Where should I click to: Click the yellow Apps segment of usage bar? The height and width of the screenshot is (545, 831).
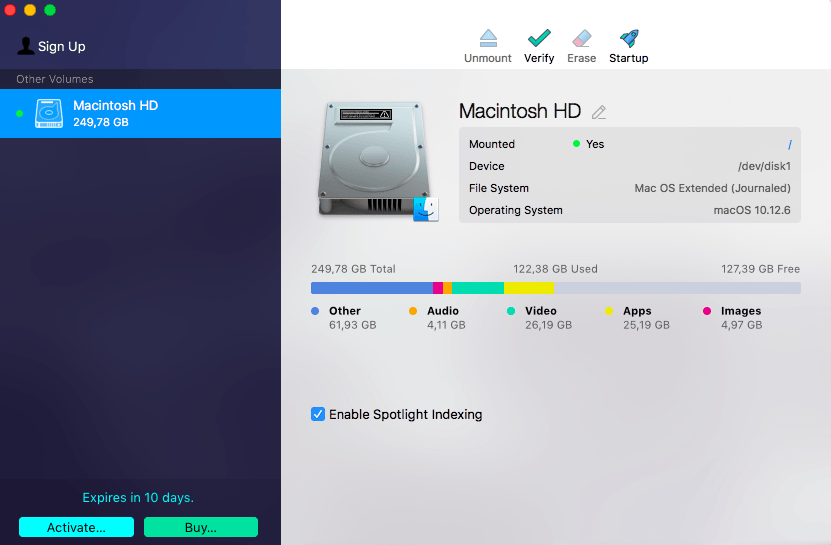(529, 288)
